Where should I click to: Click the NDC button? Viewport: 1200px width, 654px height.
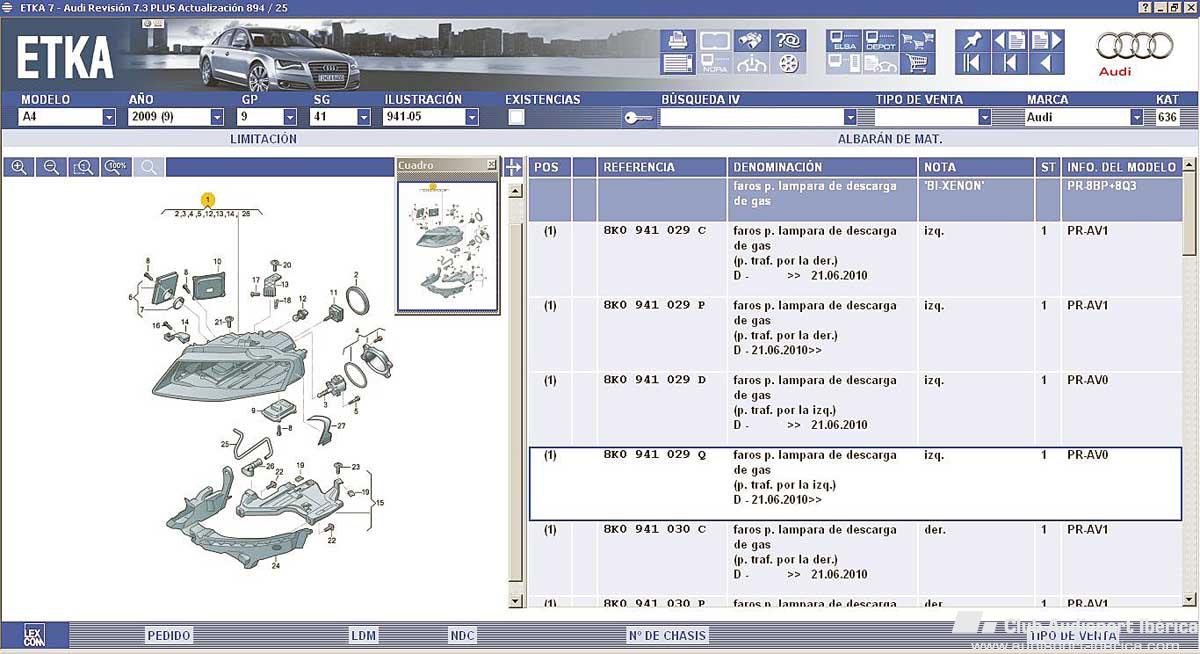462,635
